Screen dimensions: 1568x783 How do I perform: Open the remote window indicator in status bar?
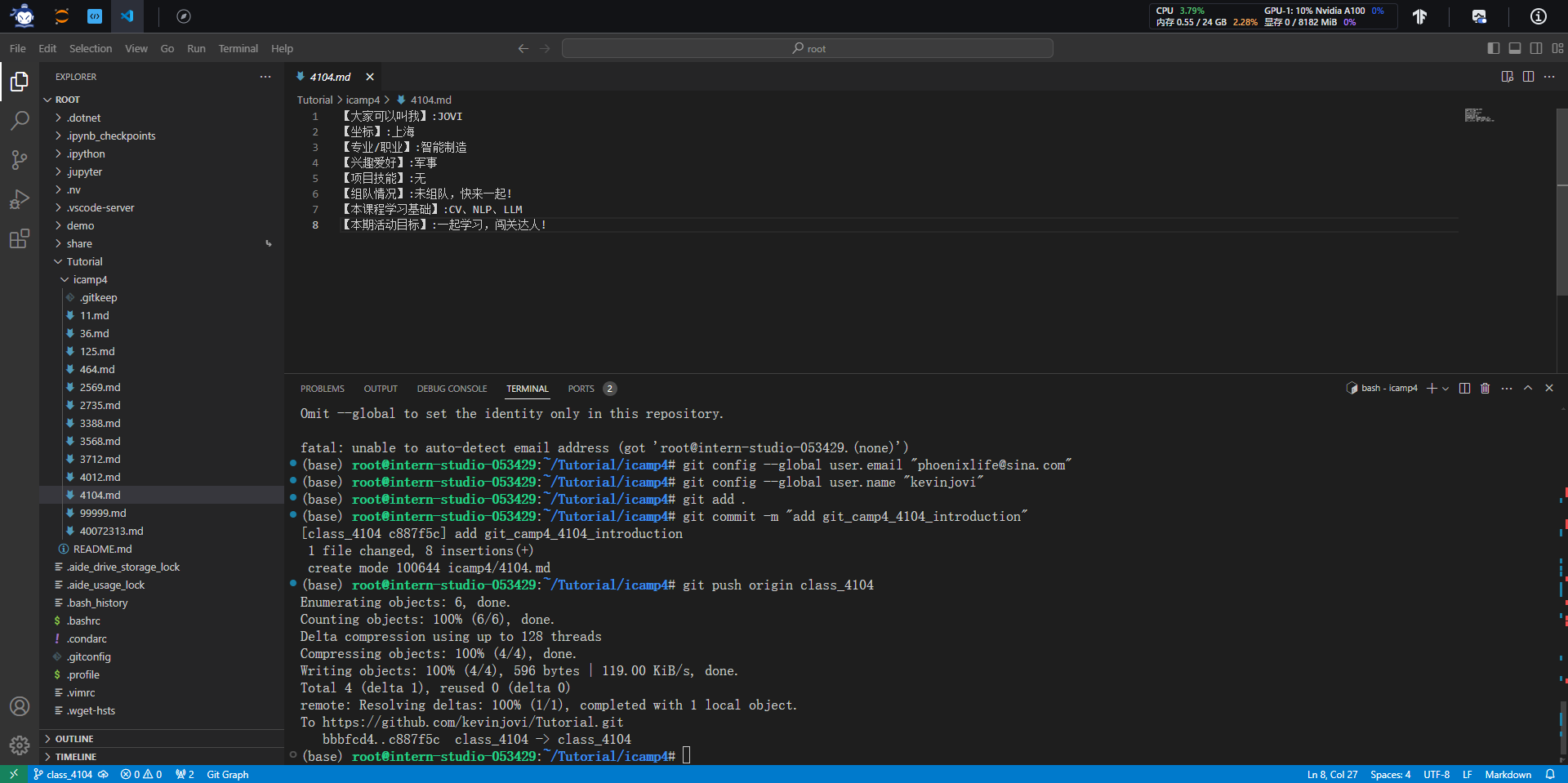(13, 774)
